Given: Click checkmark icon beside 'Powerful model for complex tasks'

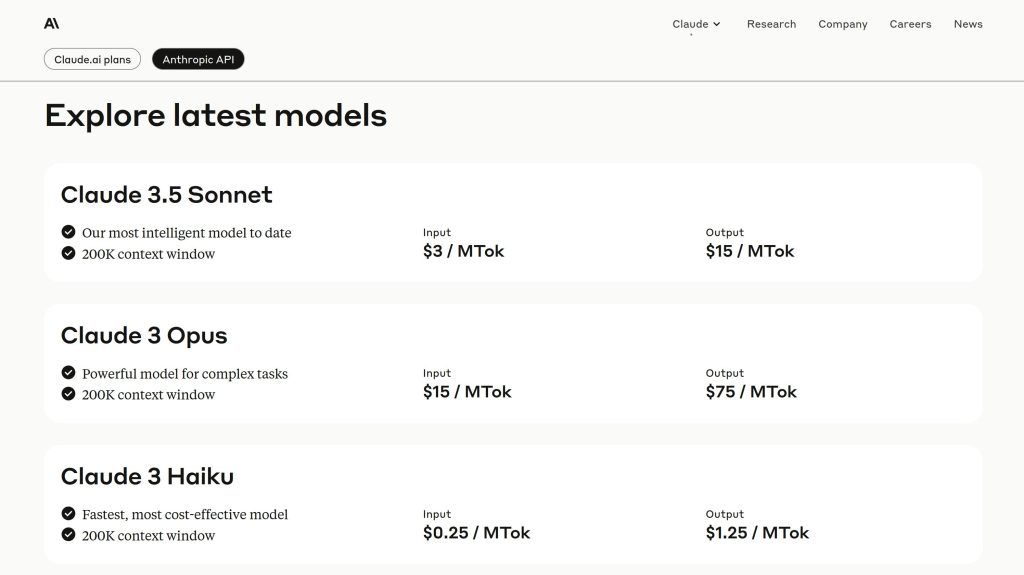Looking at the screenshot, I should [x=68, y=373].
